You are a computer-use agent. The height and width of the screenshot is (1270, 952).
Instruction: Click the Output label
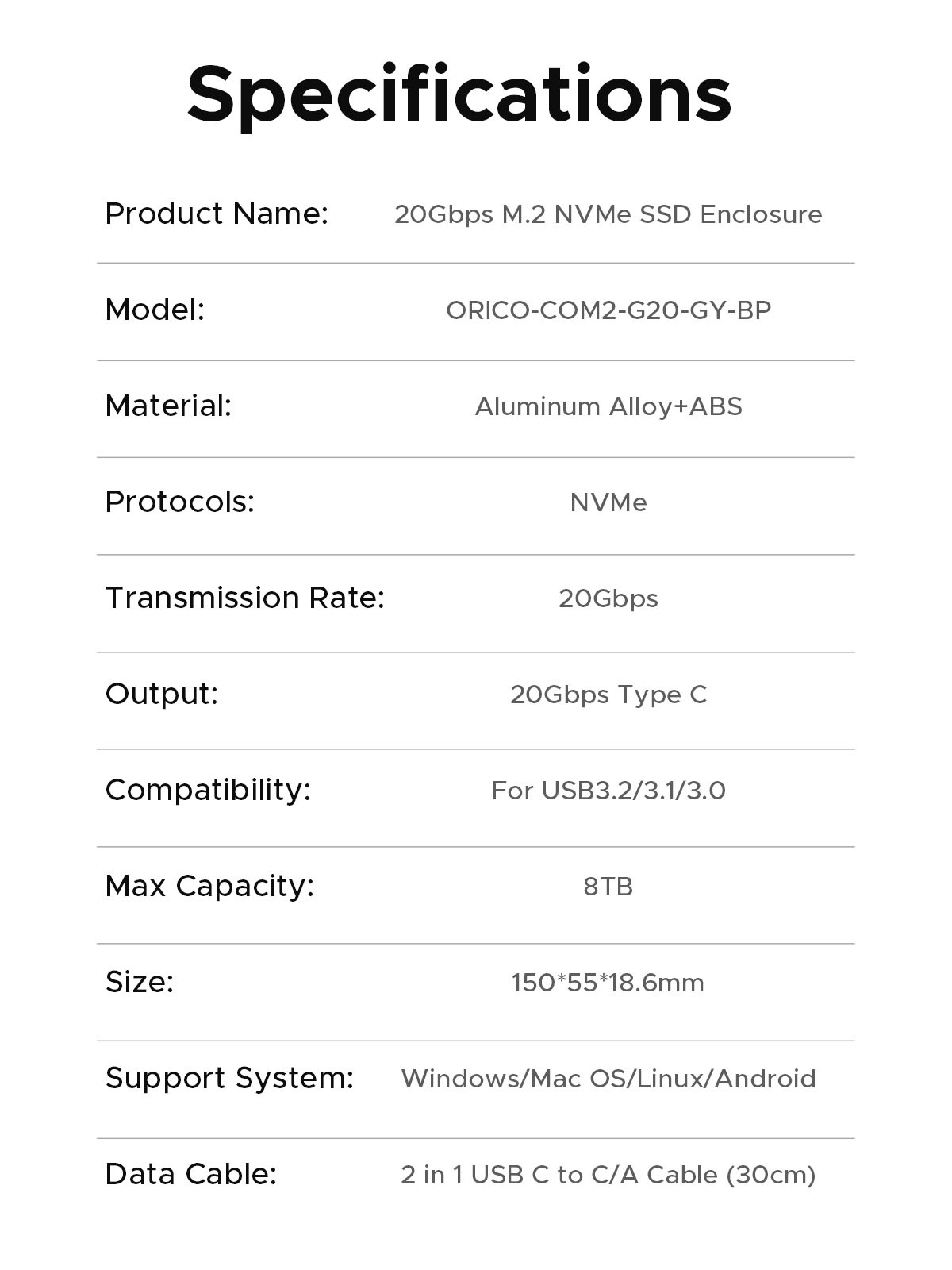[x=161, y=694]
